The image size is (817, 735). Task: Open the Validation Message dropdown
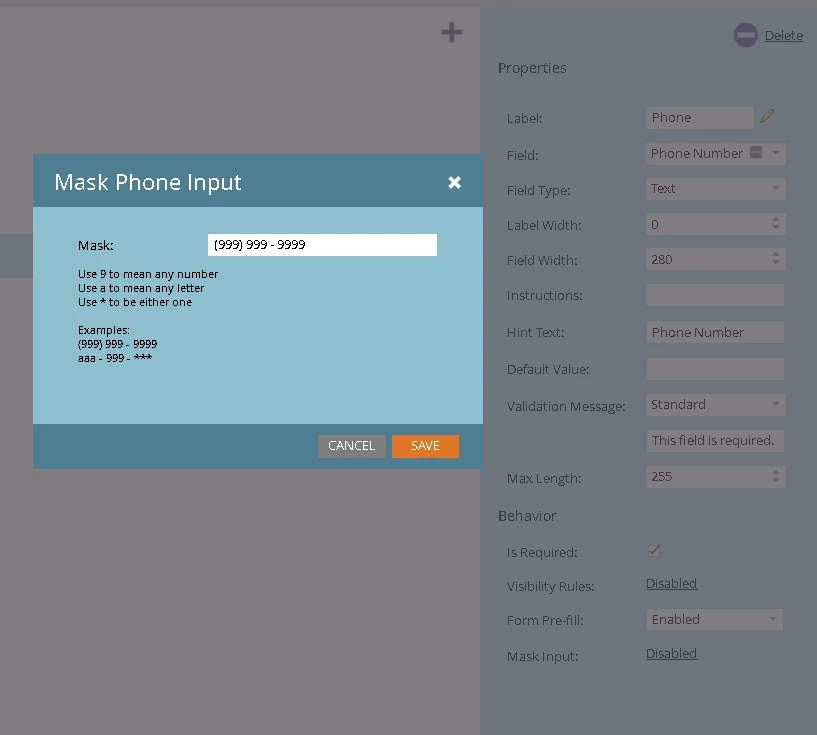pyautogui.click(x=715, y=405)
